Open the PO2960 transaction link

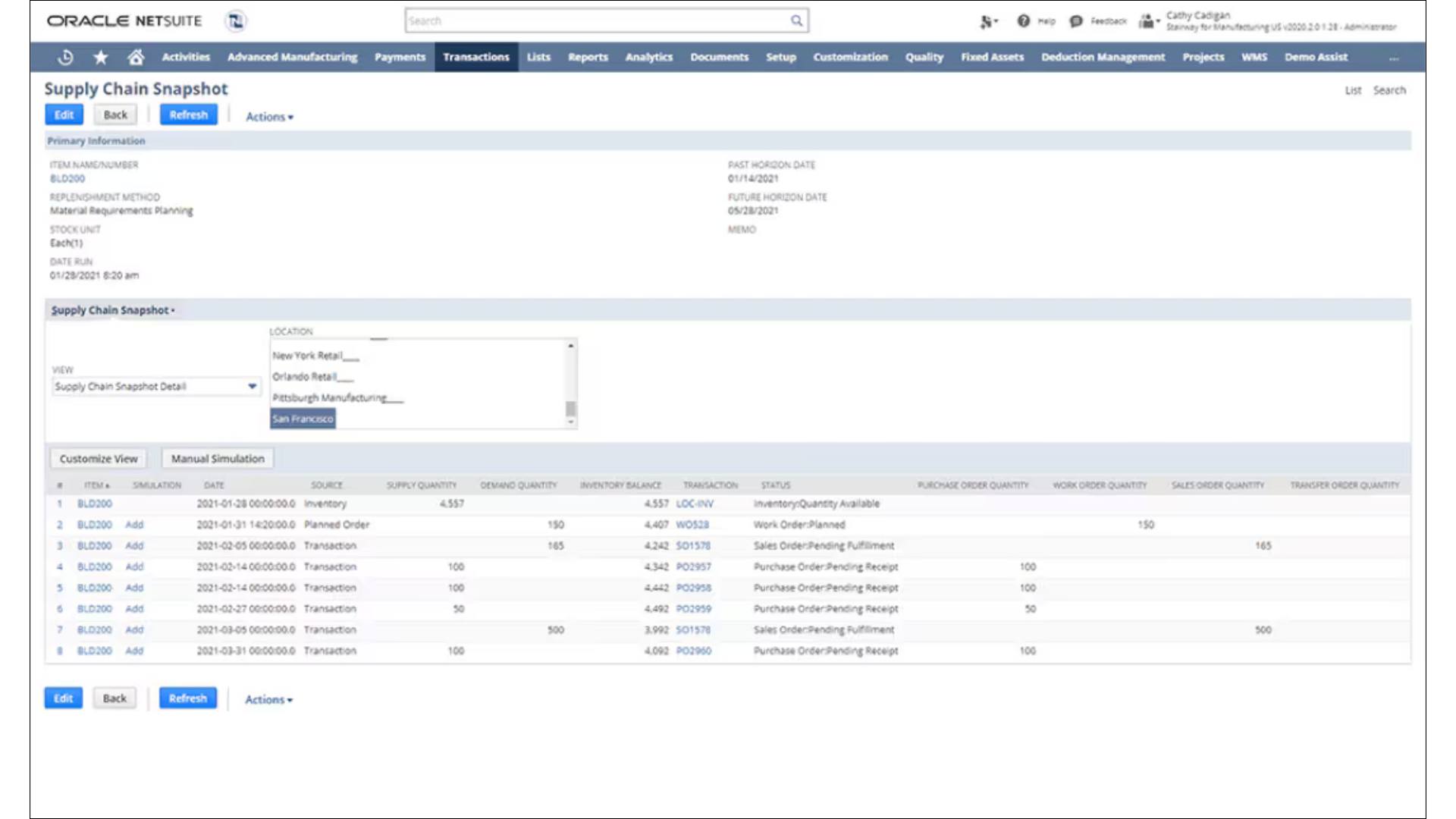tap(694, 651)
